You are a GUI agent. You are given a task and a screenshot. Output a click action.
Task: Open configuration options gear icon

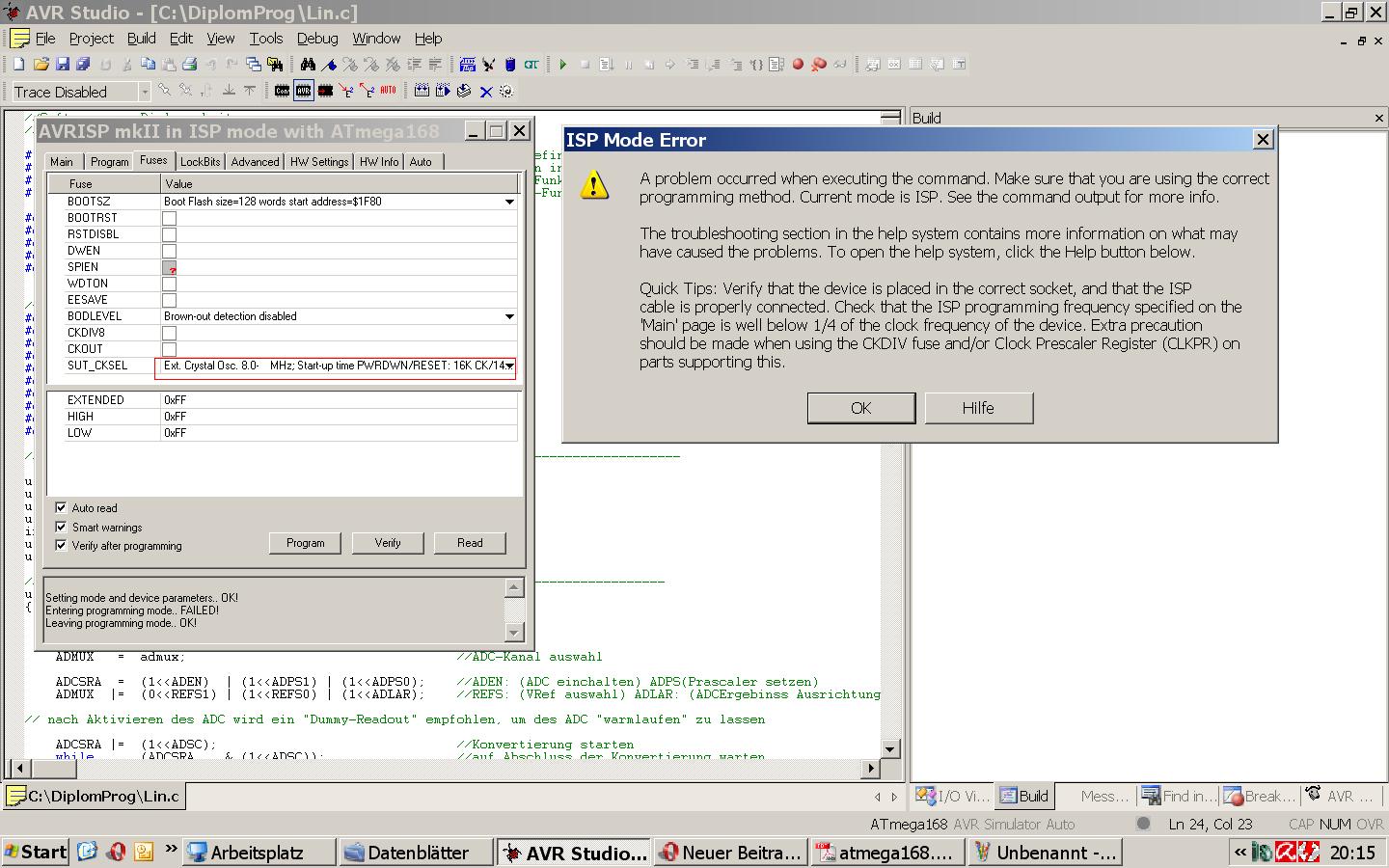506,91
